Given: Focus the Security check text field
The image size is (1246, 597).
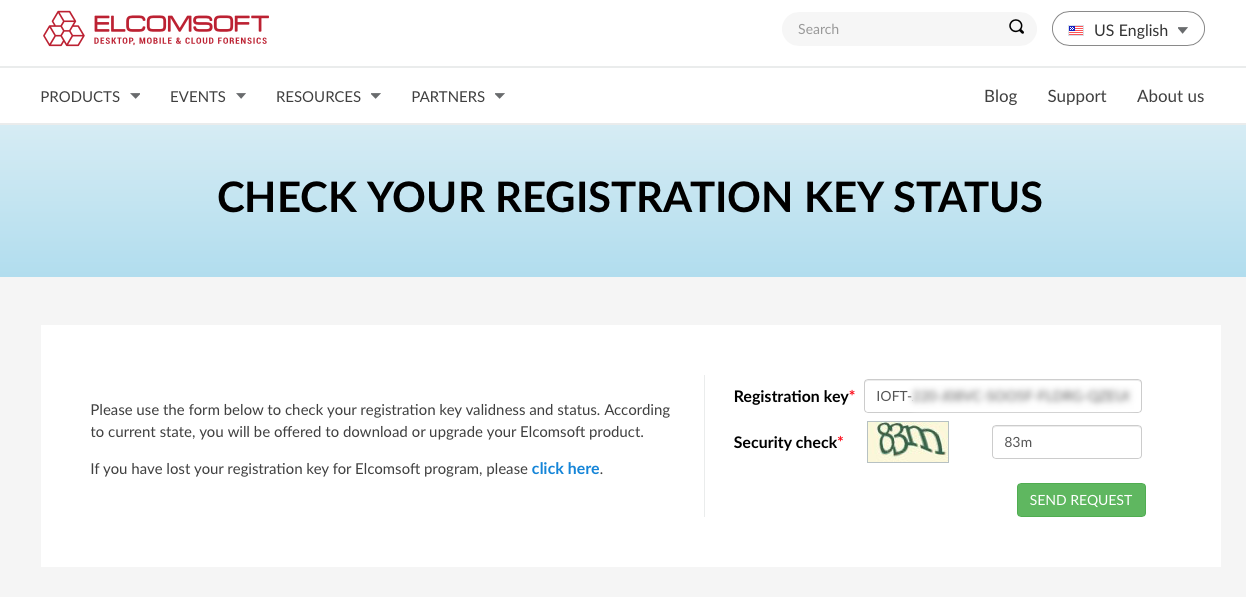Looking at the screenshot, I should point(1066,442).
